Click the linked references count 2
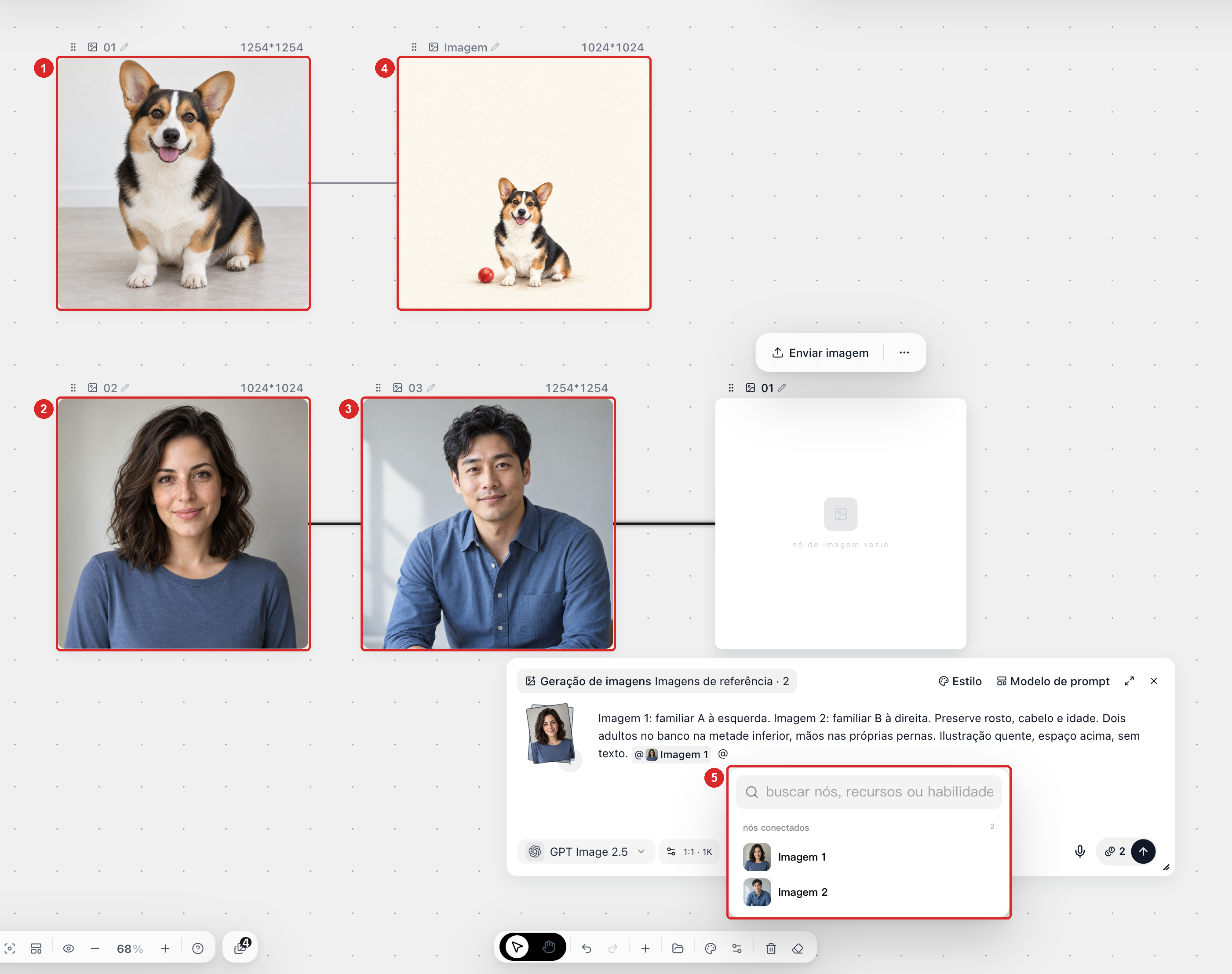 tap(1115, 851)
